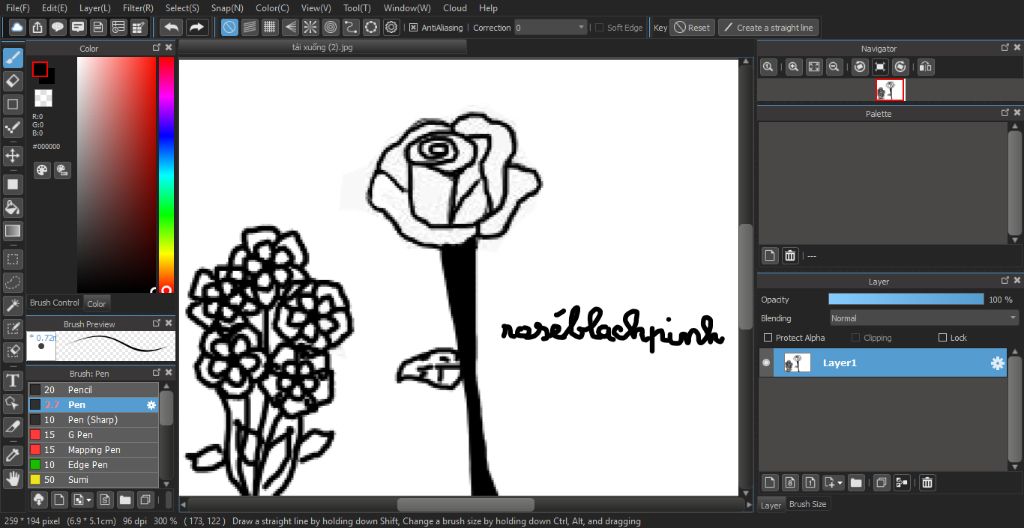The height and width of the screenshot is (528, 1024).
Task: Click the cloud icon in top toolbar
Action: tap(17, 27)
